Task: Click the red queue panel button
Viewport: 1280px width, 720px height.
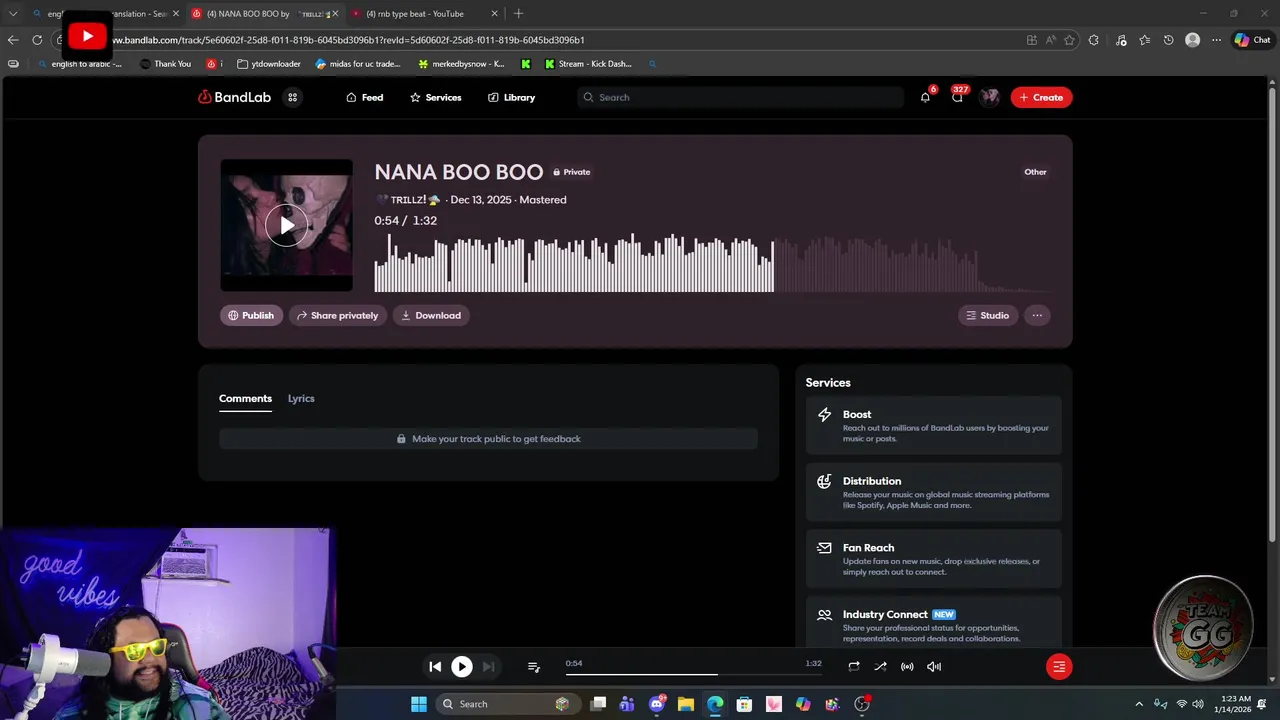Action: pos(1059,667)
